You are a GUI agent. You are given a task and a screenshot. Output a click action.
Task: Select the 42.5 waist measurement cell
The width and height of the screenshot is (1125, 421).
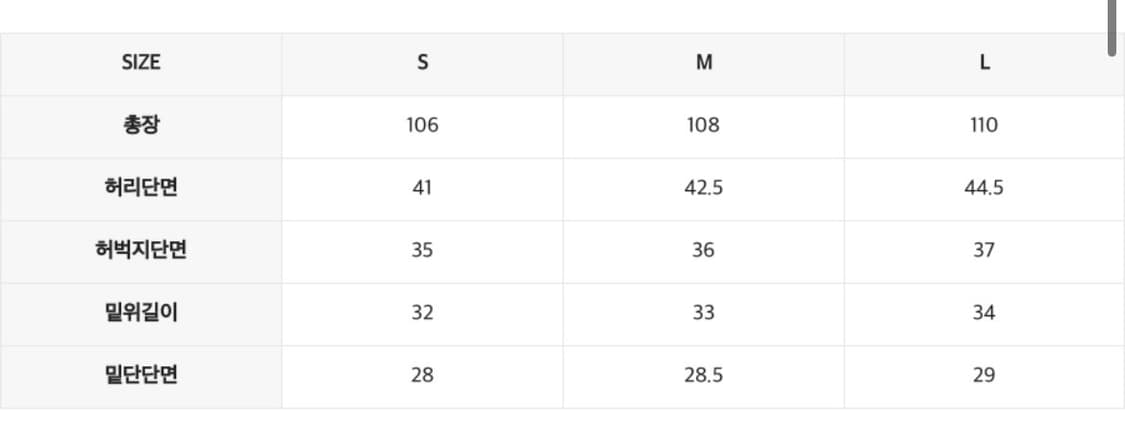(704, 187)
